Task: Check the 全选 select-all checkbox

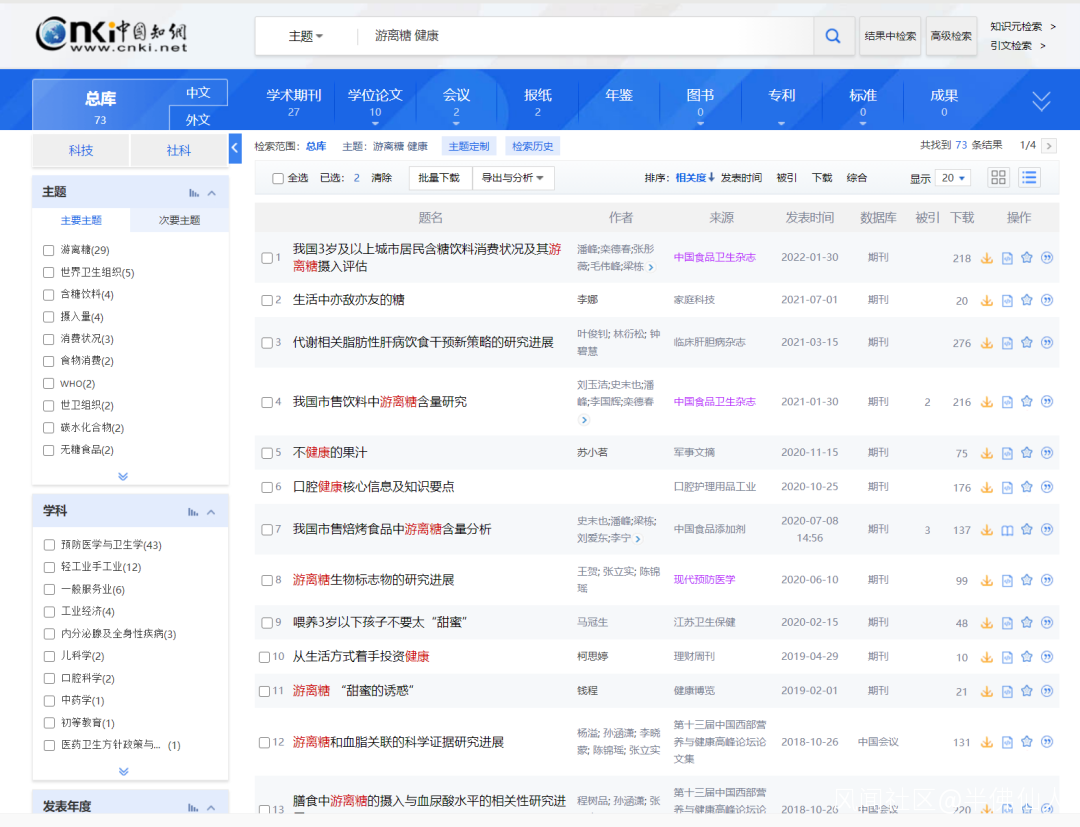Action: click(x=278, y=178)
